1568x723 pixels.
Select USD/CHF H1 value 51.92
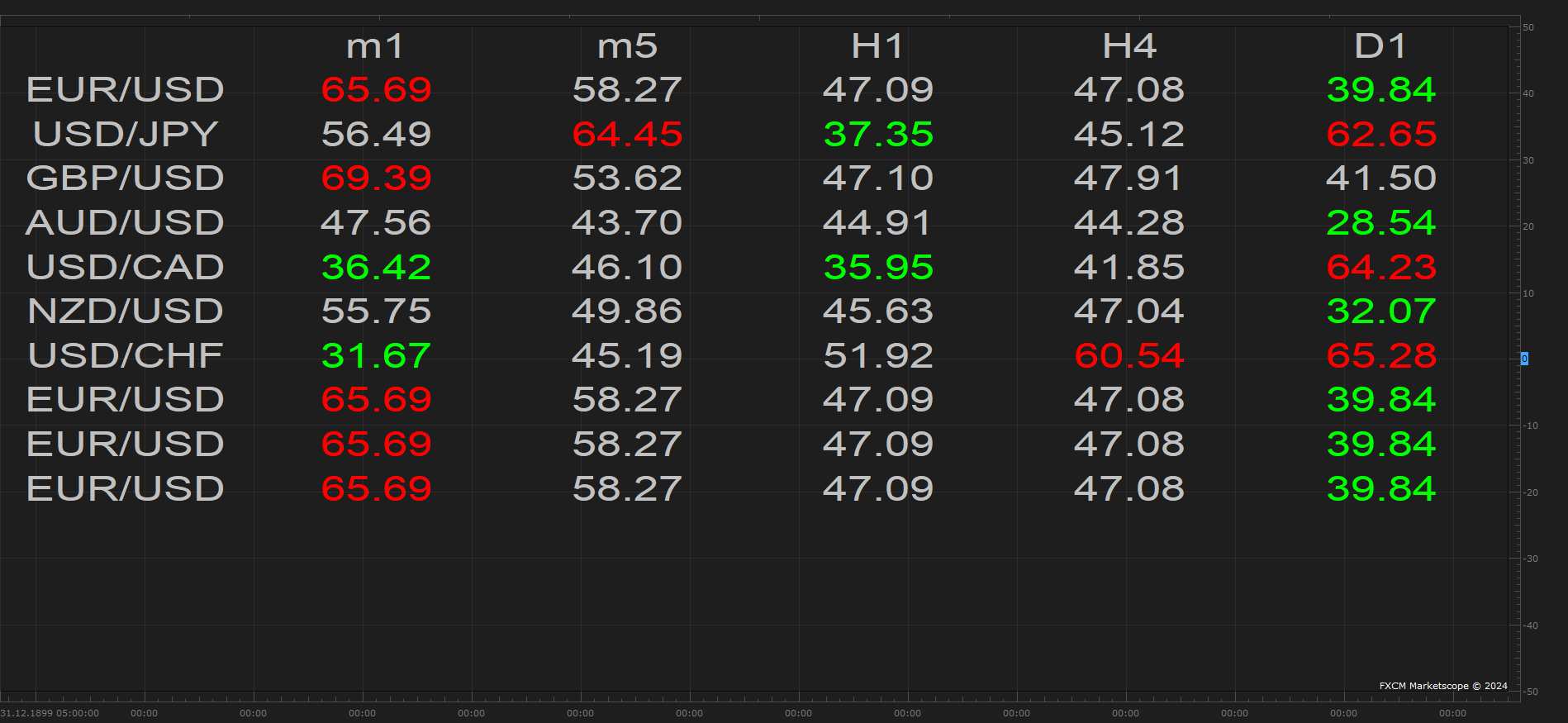pos(879,356)
